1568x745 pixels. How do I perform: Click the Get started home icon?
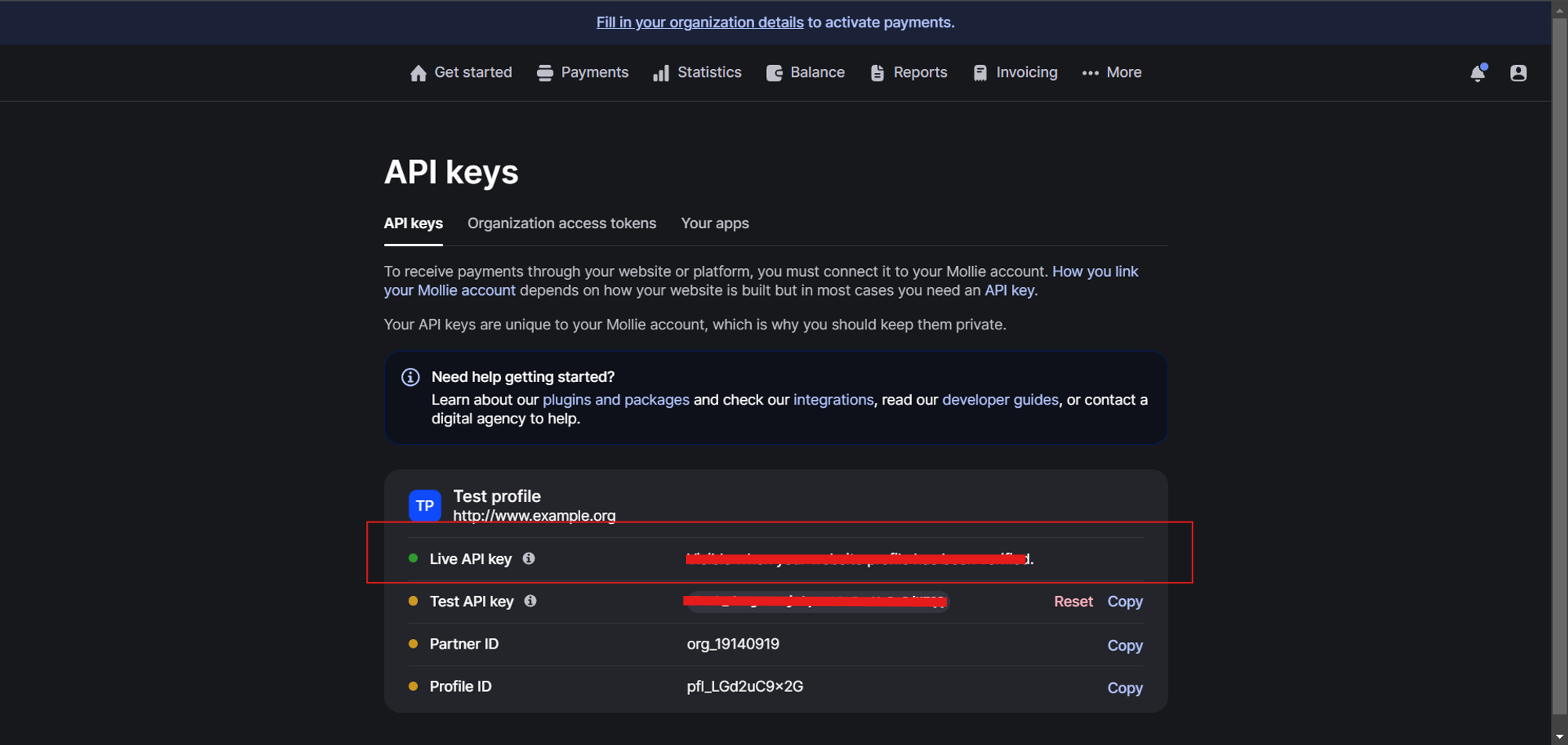pos(419,73)
